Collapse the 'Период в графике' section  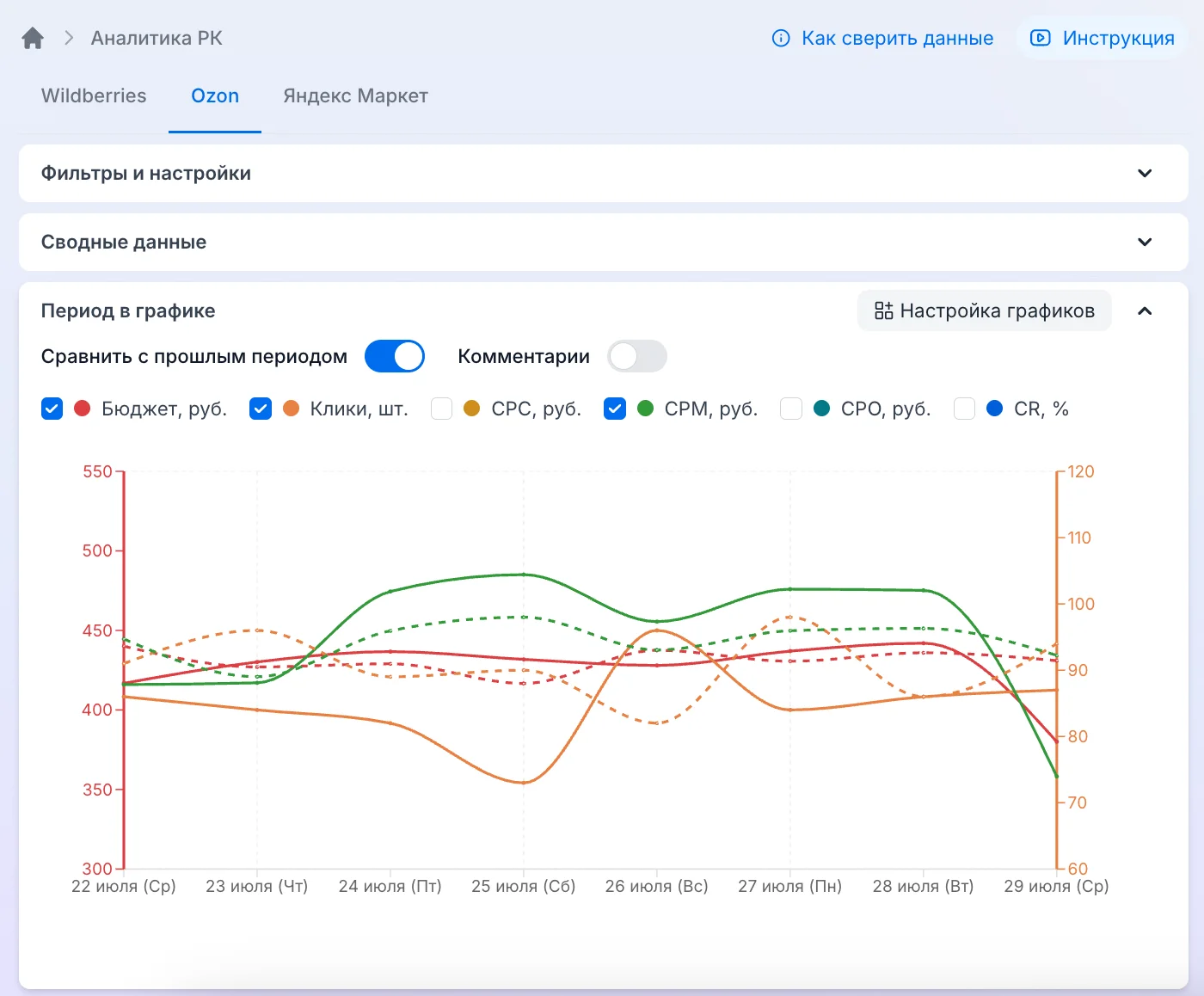1145,310
